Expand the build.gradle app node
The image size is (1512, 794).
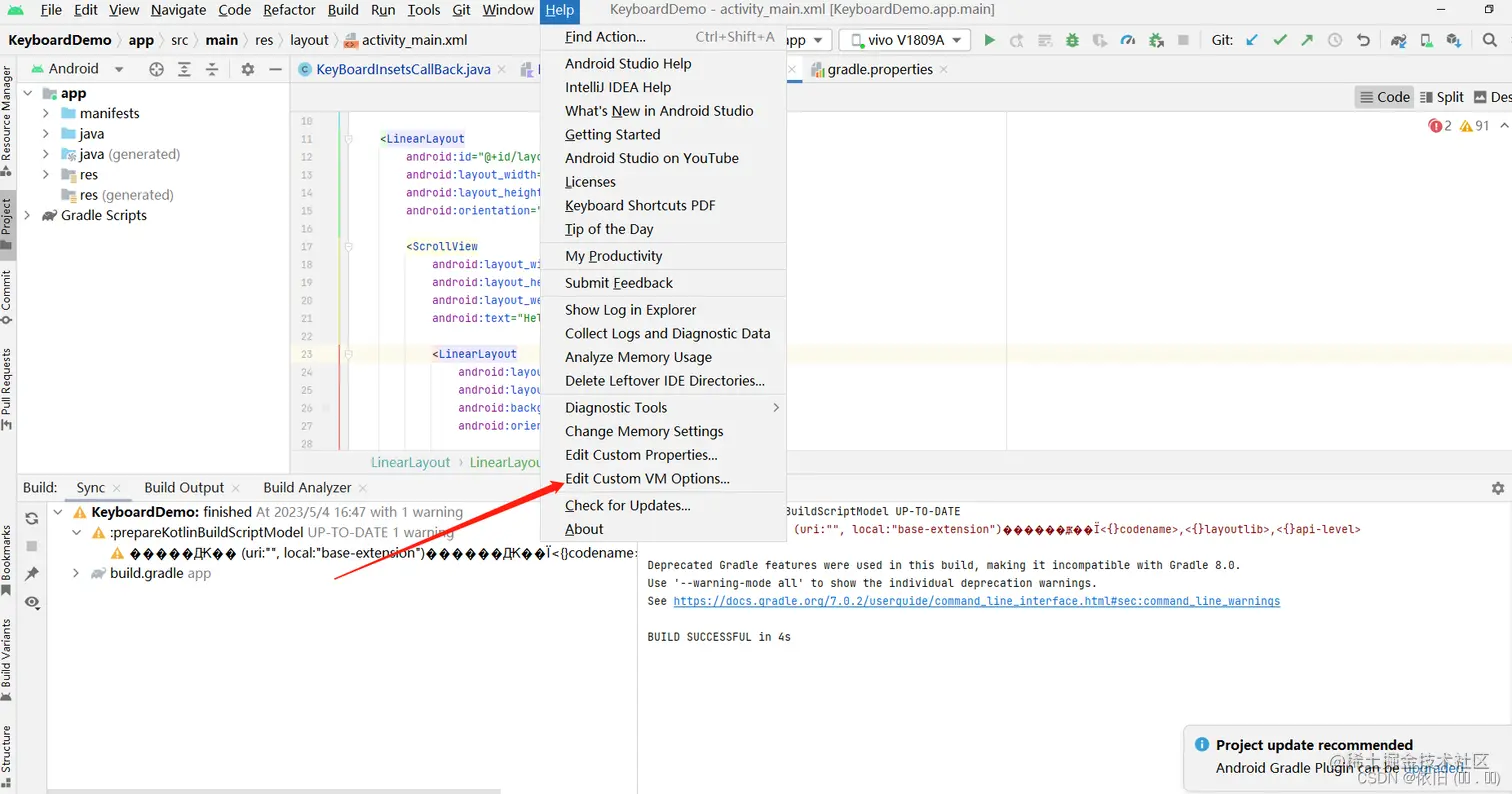(x=77, y=573)
